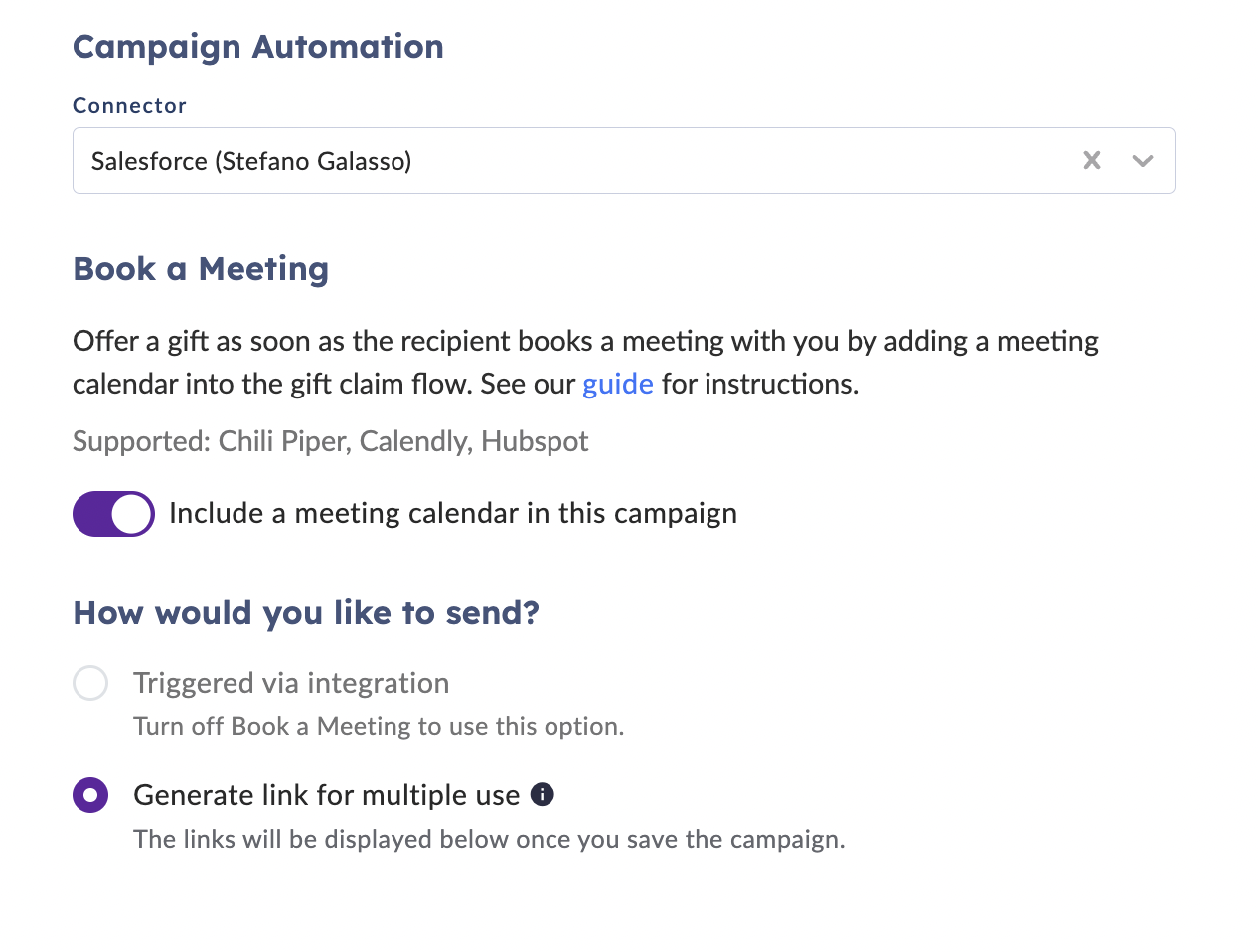Click the How would you like to send heading

[x=306, y=613]
